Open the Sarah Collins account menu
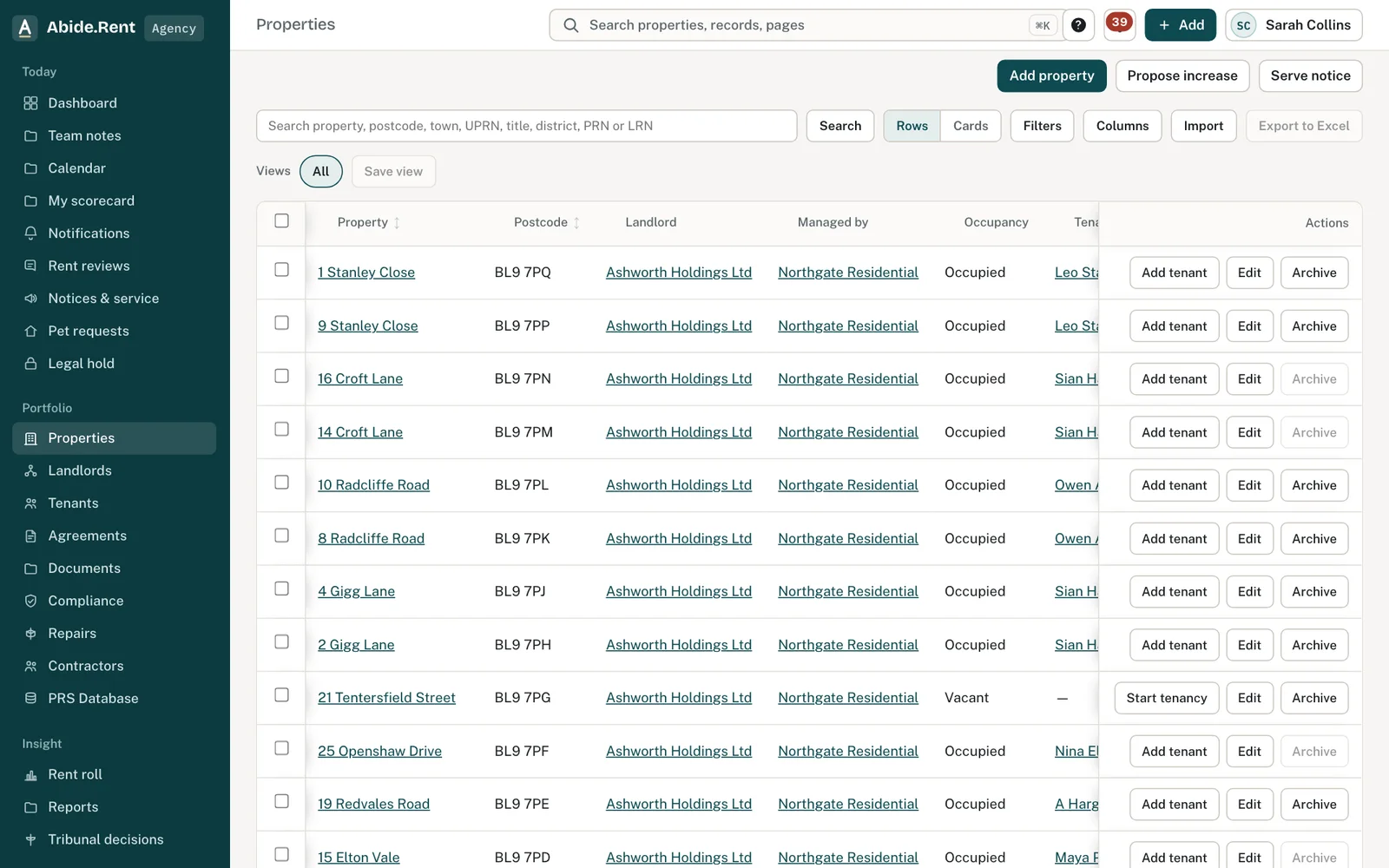This screenshot has height=868, width=1389. [1294, 25]
